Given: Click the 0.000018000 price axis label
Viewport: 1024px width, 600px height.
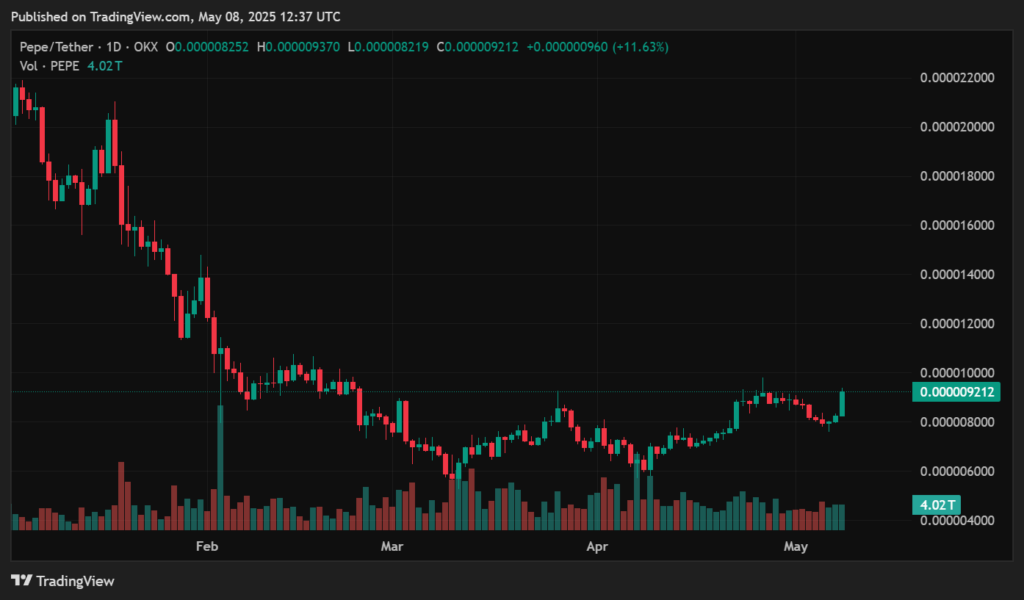Looking at the screenshot, I should [957, 176].
